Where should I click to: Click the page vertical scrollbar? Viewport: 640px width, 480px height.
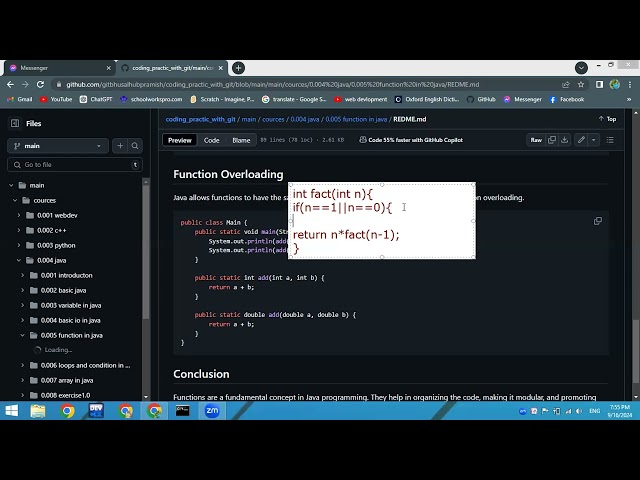636,351
